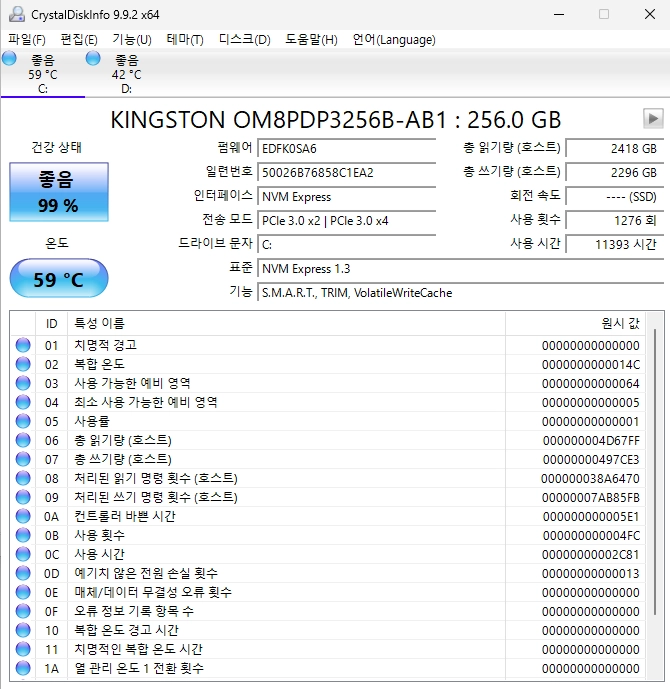Click the blue status orb for drive D:
This screenshot has width=670, height=689.
point(93,58)
